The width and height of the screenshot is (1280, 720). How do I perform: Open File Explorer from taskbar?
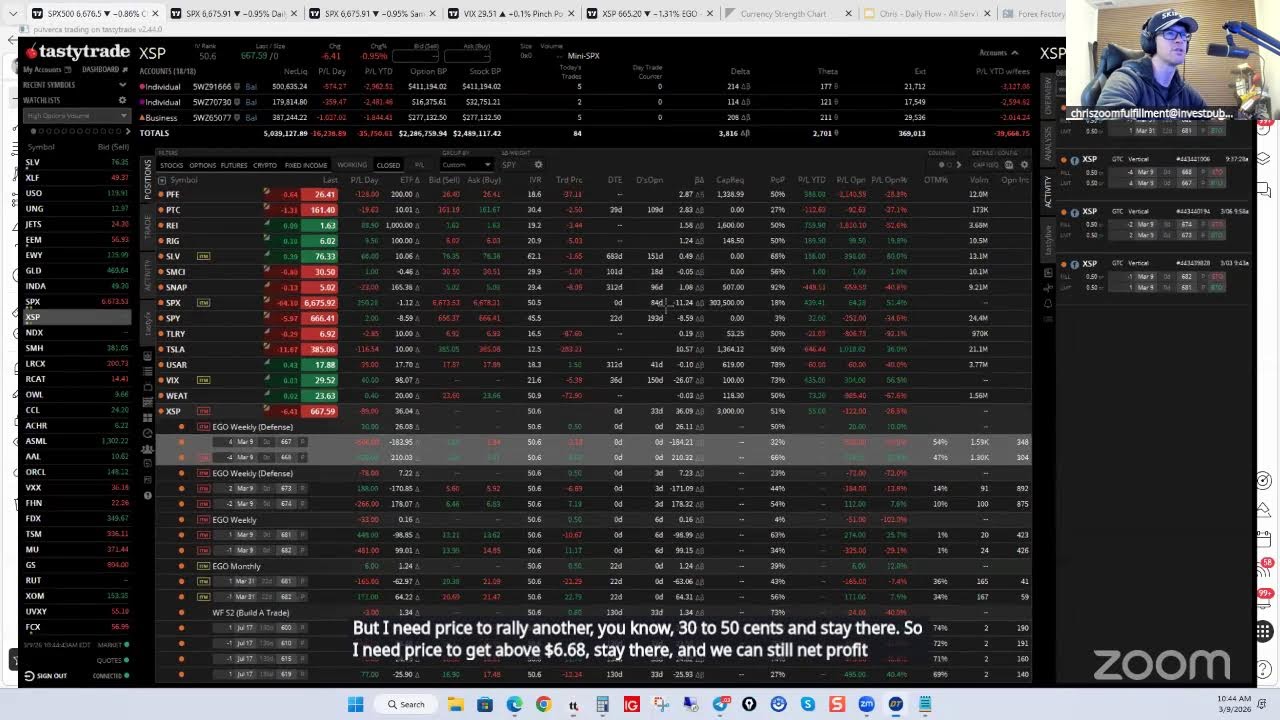pyautogui.click(x=455, y=704)
